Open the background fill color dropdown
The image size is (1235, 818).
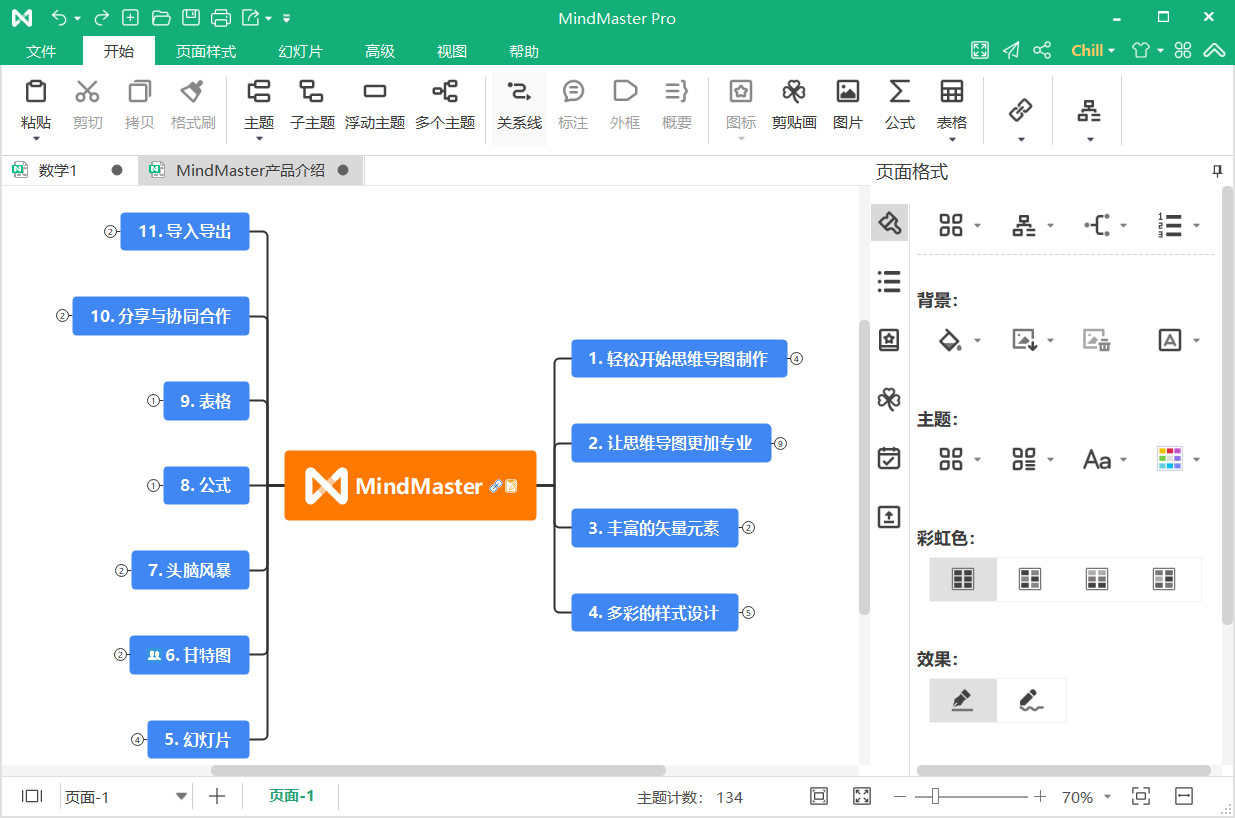978,341
